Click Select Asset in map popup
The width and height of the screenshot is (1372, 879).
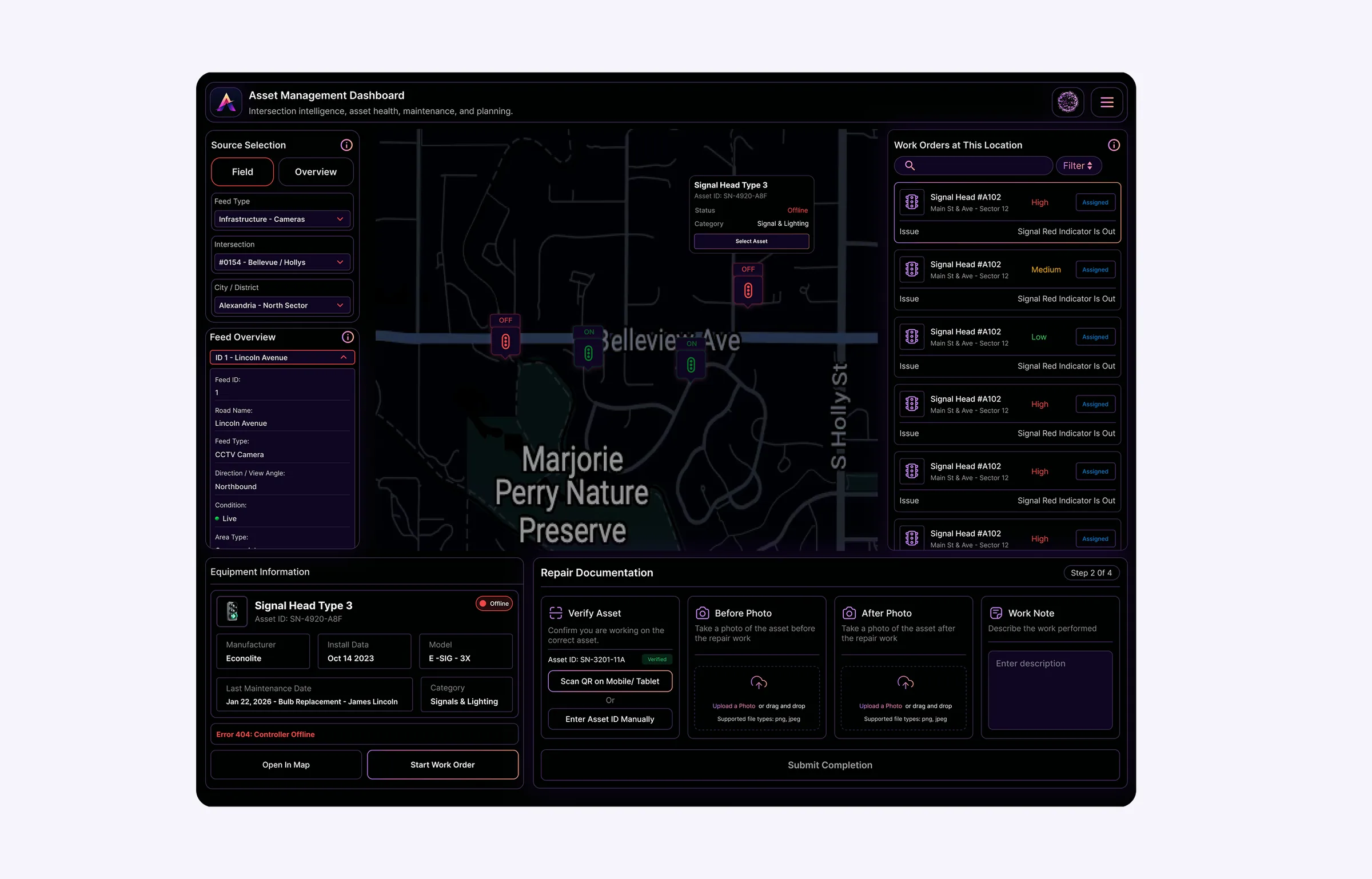[751, 241]
